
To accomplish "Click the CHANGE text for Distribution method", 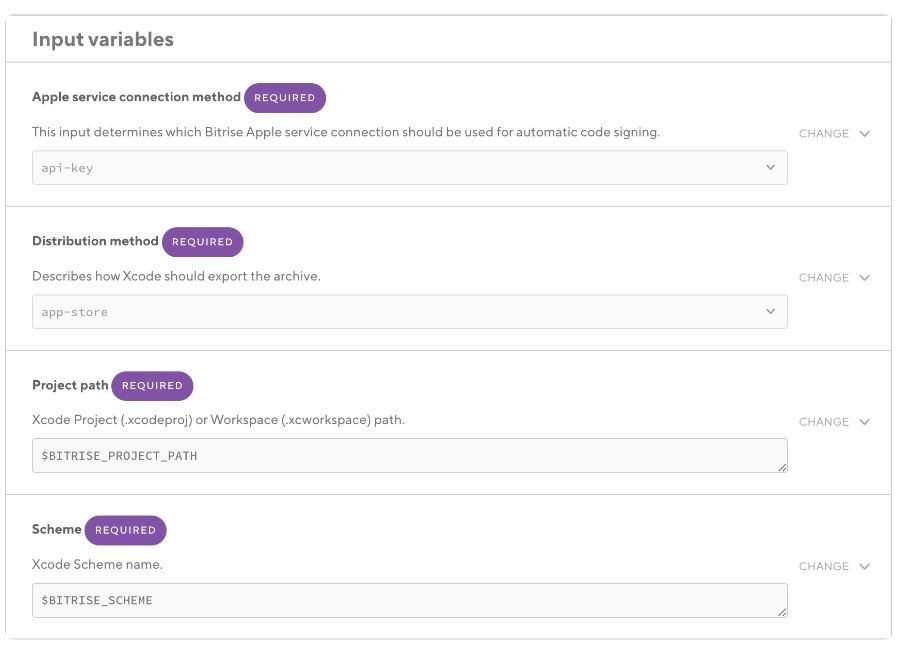I will 823,278.
